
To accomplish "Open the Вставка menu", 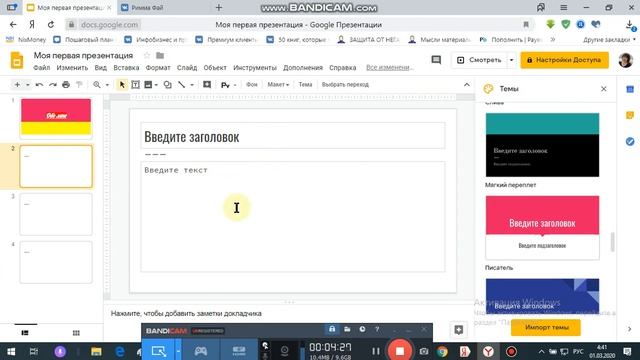I will point(126,68).
